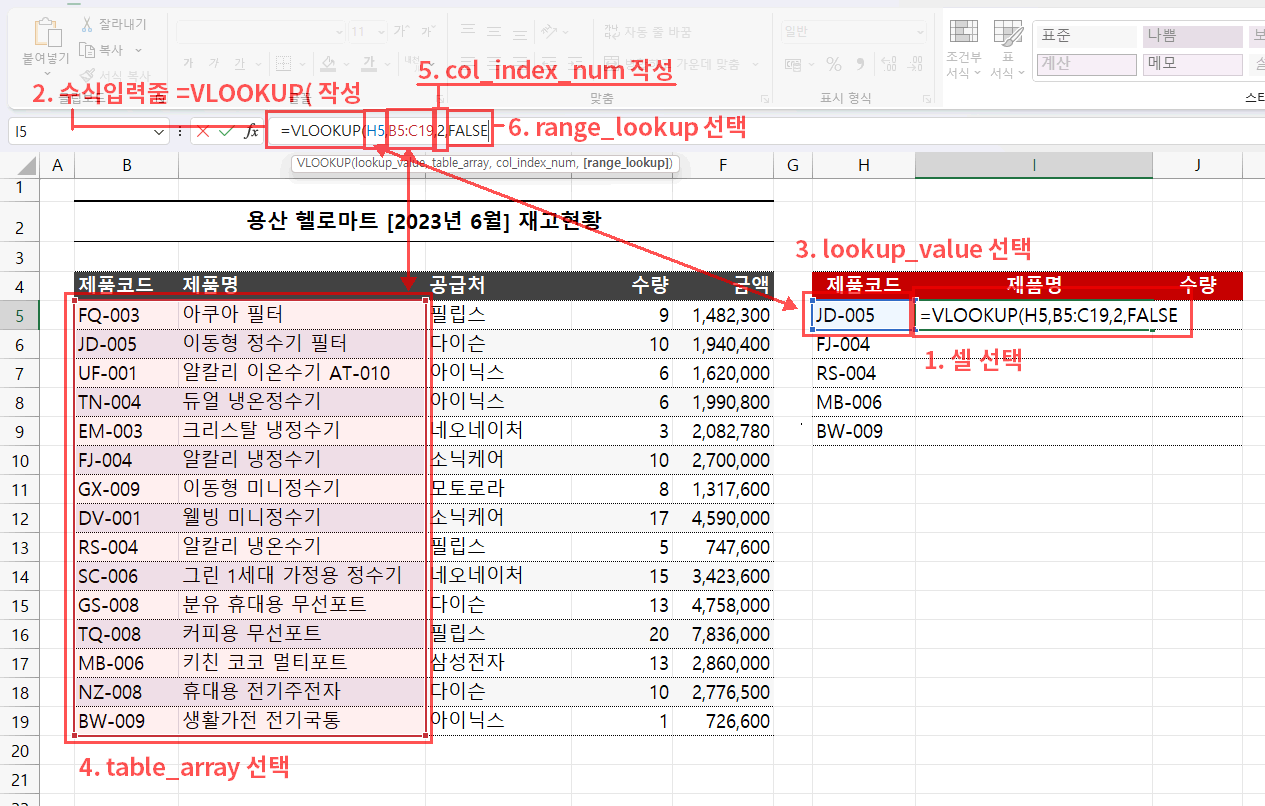Click the Cut (잘라내기) scissors icon
The width and height of the screenshot is (1265, 806).
click(x=88, y=24)
